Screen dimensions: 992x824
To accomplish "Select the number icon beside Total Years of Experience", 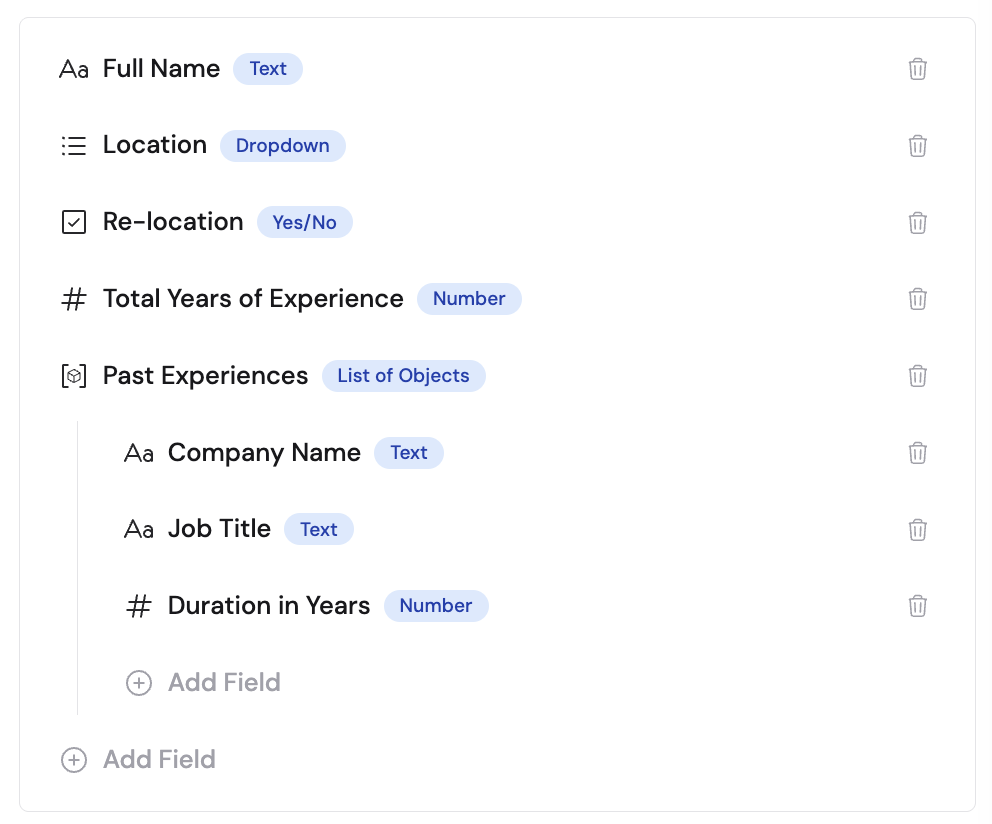I will click(74, 298).
